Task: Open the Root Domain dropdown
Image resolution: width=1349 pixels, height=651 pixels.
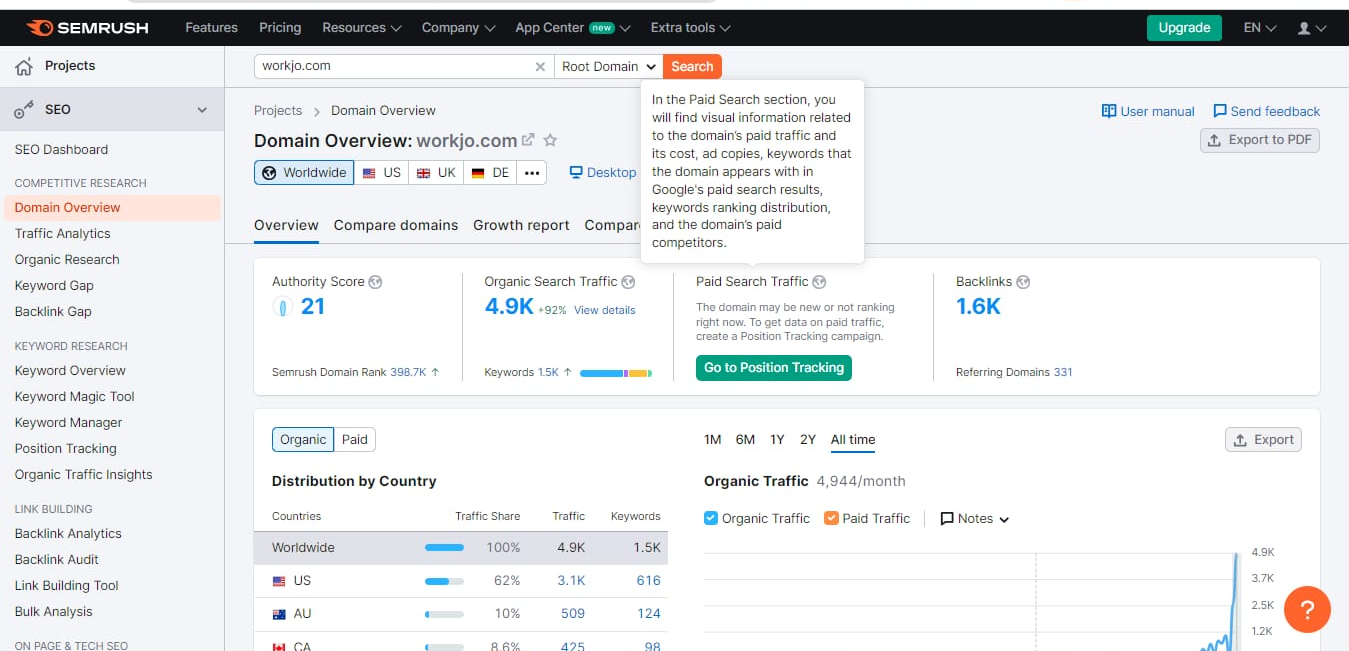Action: (609, 67)
